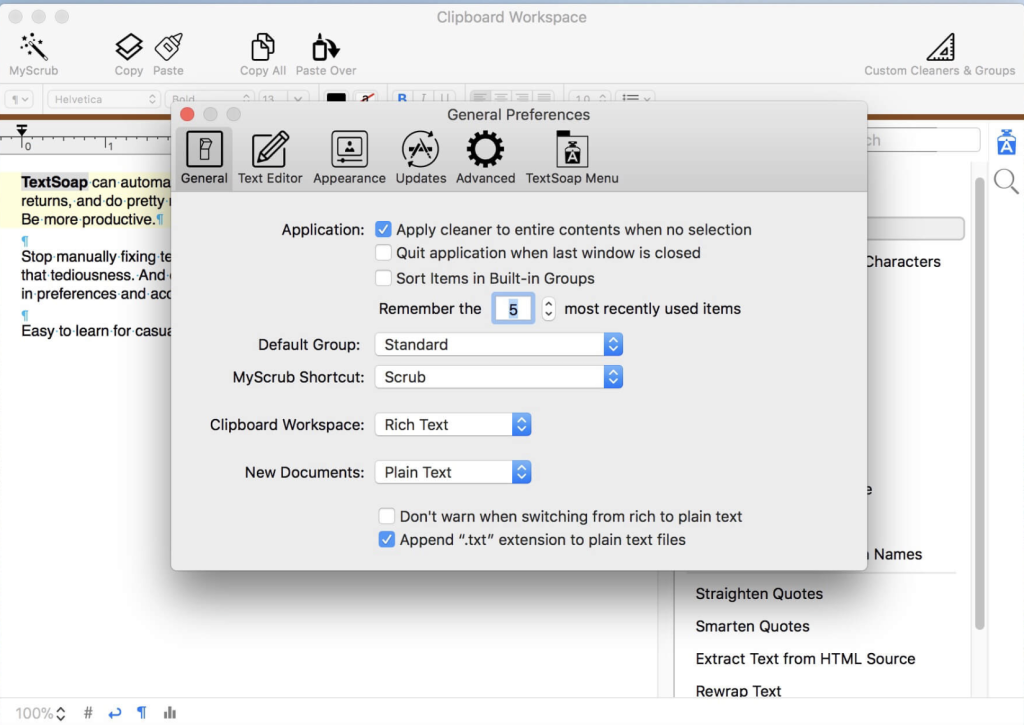The height and width of the screenshot is (725, 1024).
Task: Toggle line numbers with the # icon
Action: coord(88,713)
